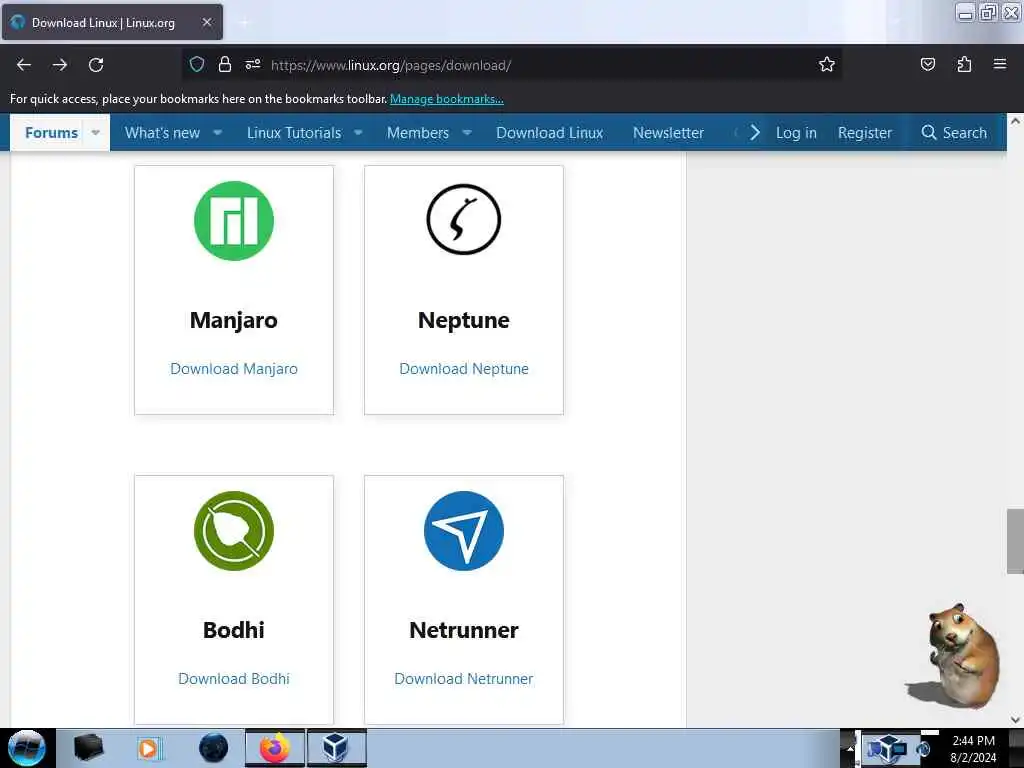Open the Windows Start button

[x=27, y=748]
